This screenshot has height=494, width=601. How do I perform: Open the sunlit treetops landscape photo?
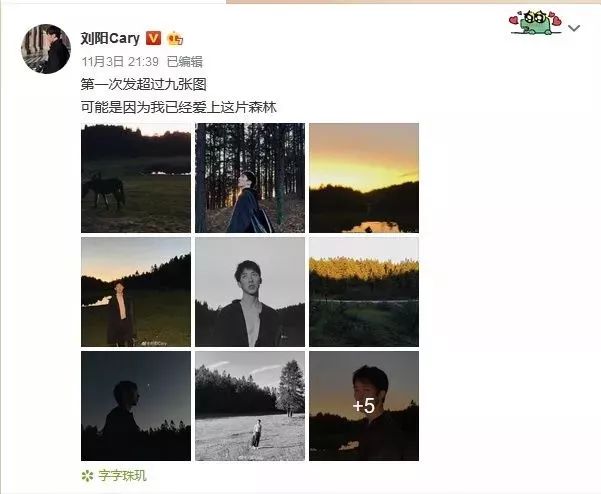pyautogui.click(x=364, y=292)
